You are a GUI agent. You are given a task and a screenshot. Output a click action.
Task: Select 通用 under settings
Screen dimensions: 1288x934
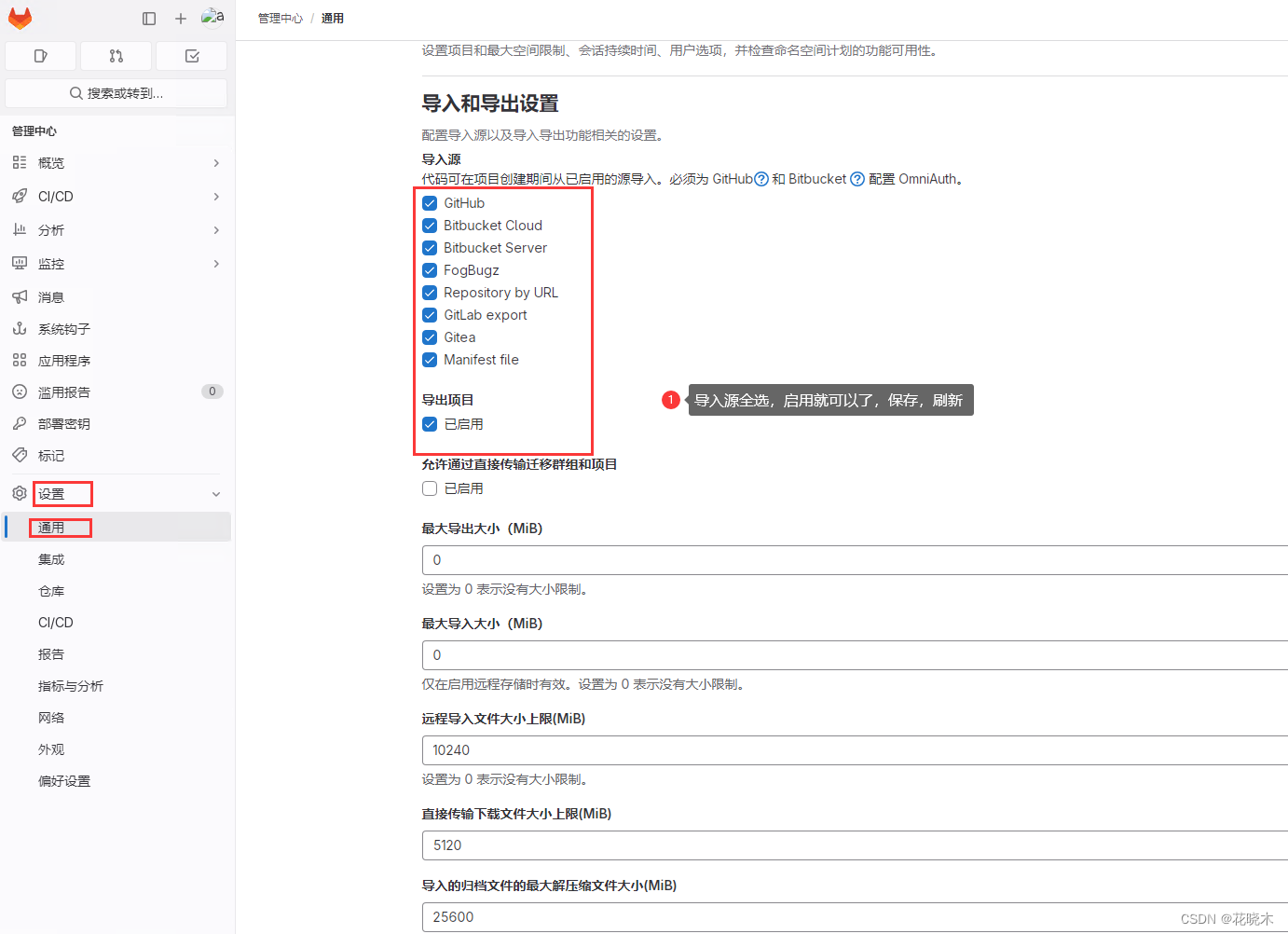(117, 528)
